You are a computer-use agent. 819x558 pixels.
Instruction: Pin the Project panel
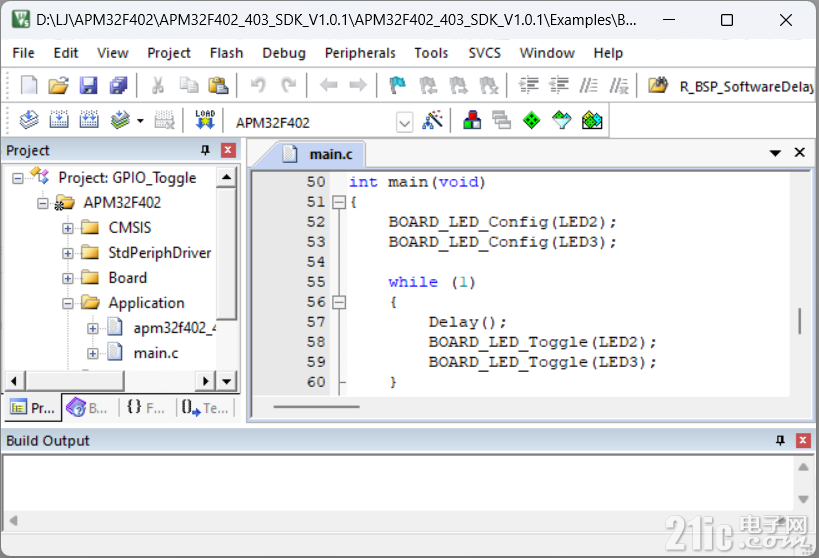[x=205, y=150]
